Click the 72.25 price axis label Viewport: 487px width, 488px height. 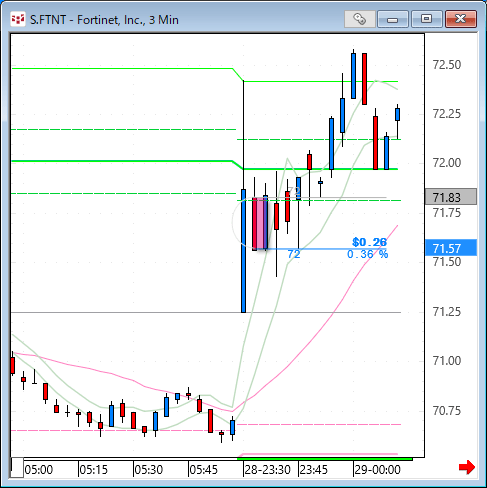[447, 114]
